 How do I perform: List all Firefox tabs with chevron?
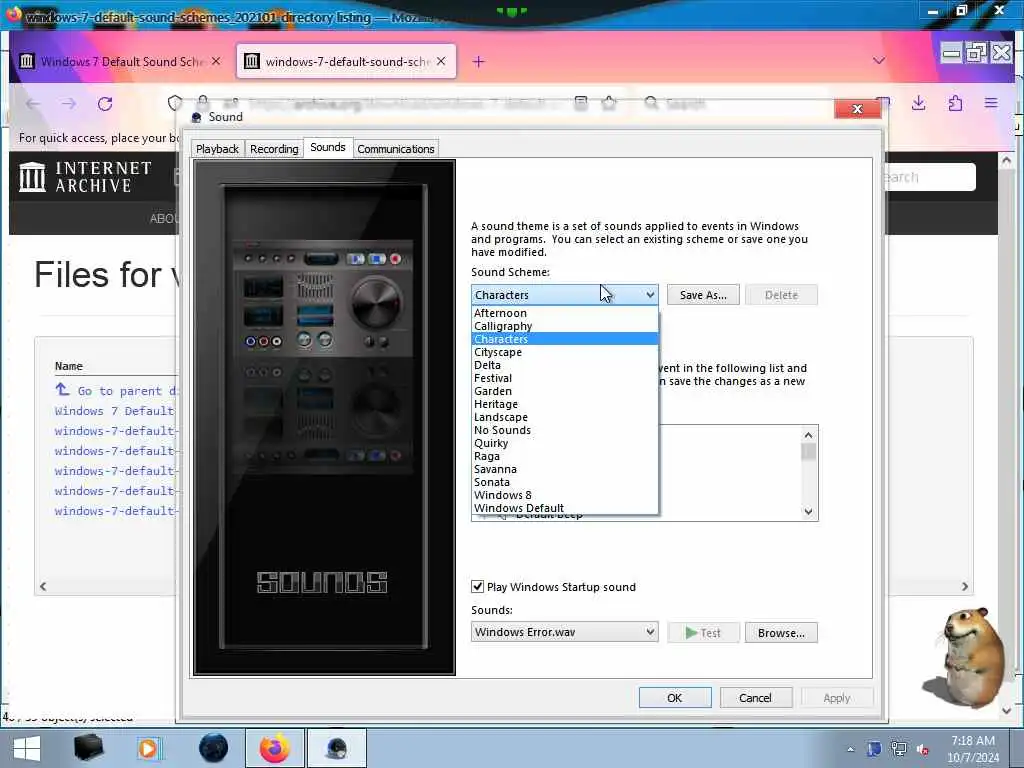pyautogui.click(x=879, y=61)
